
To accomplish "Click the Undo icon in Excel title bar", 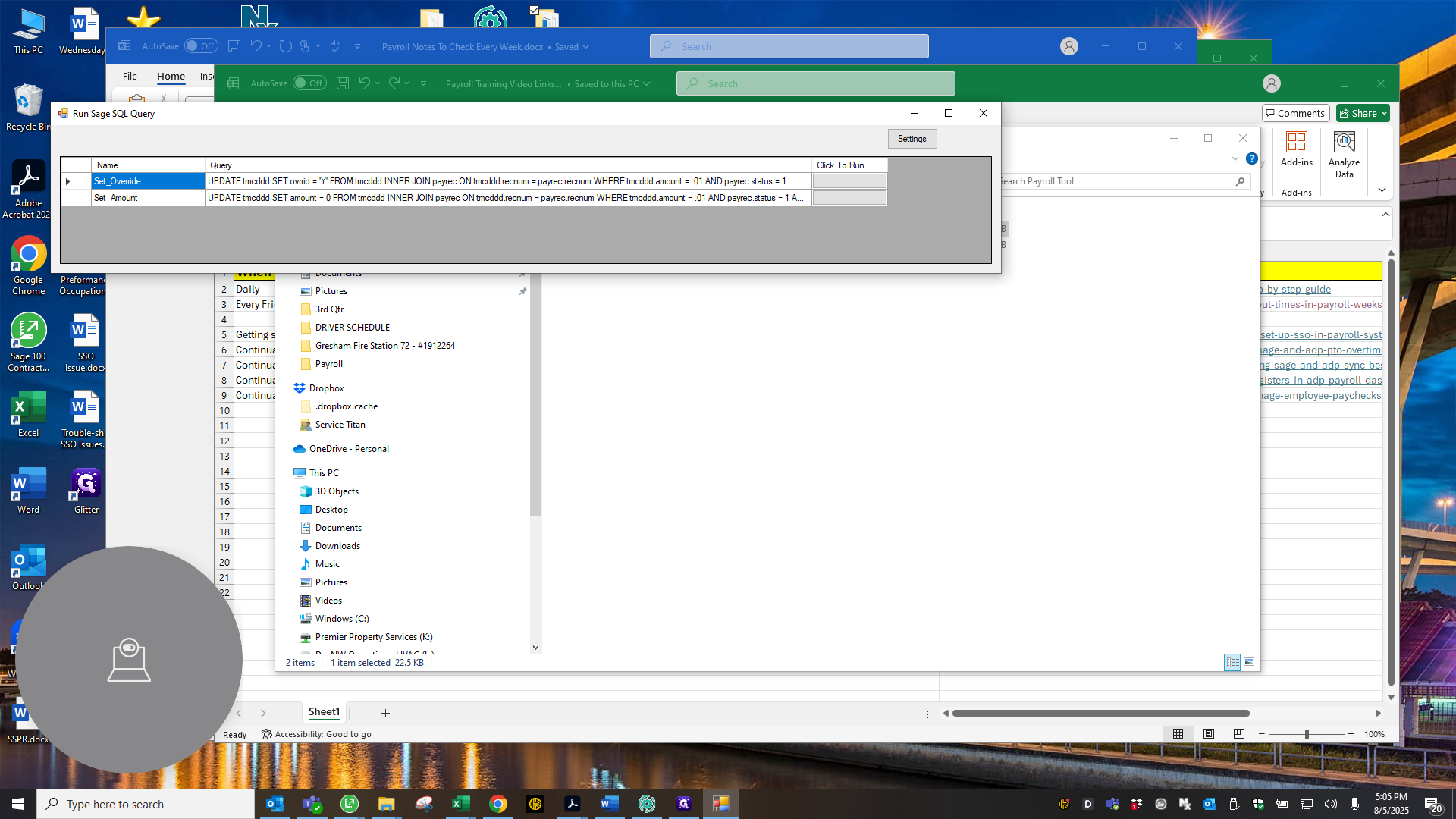I will tap(364, 83).
